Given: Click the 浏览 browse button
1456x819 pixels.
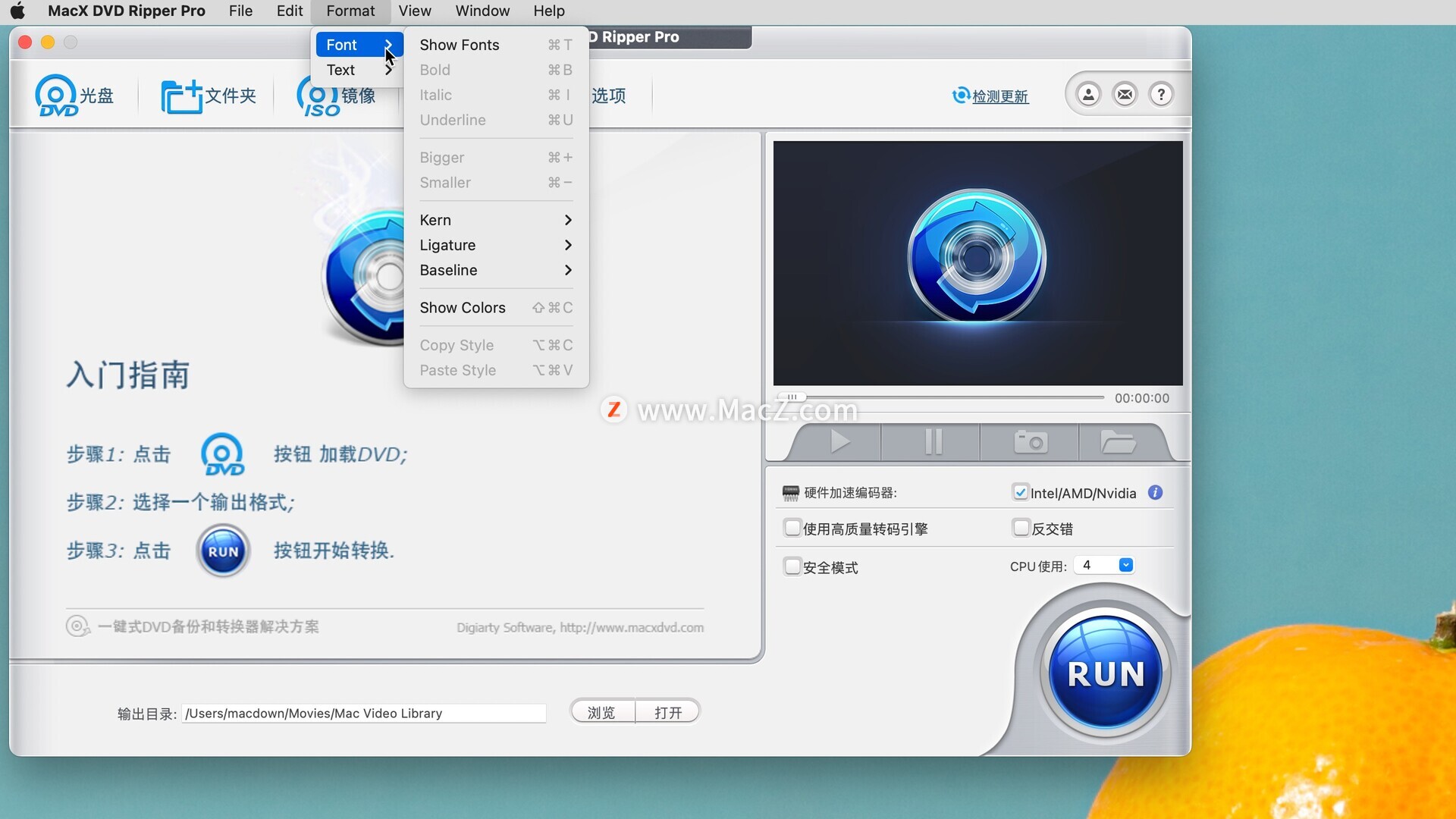Looking at the screenshot, I should (x=602, y=712).
